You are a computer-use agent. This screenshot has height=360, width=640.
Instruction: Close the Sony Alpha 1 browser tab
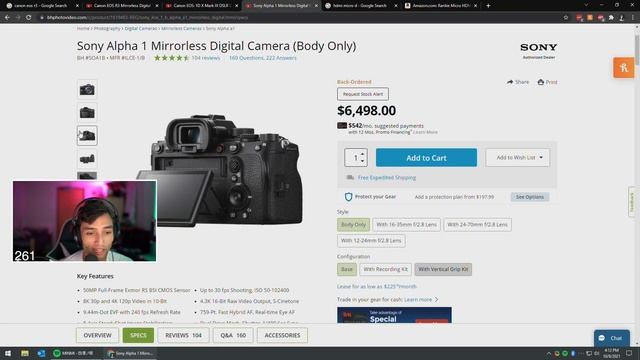click(316, 6)
